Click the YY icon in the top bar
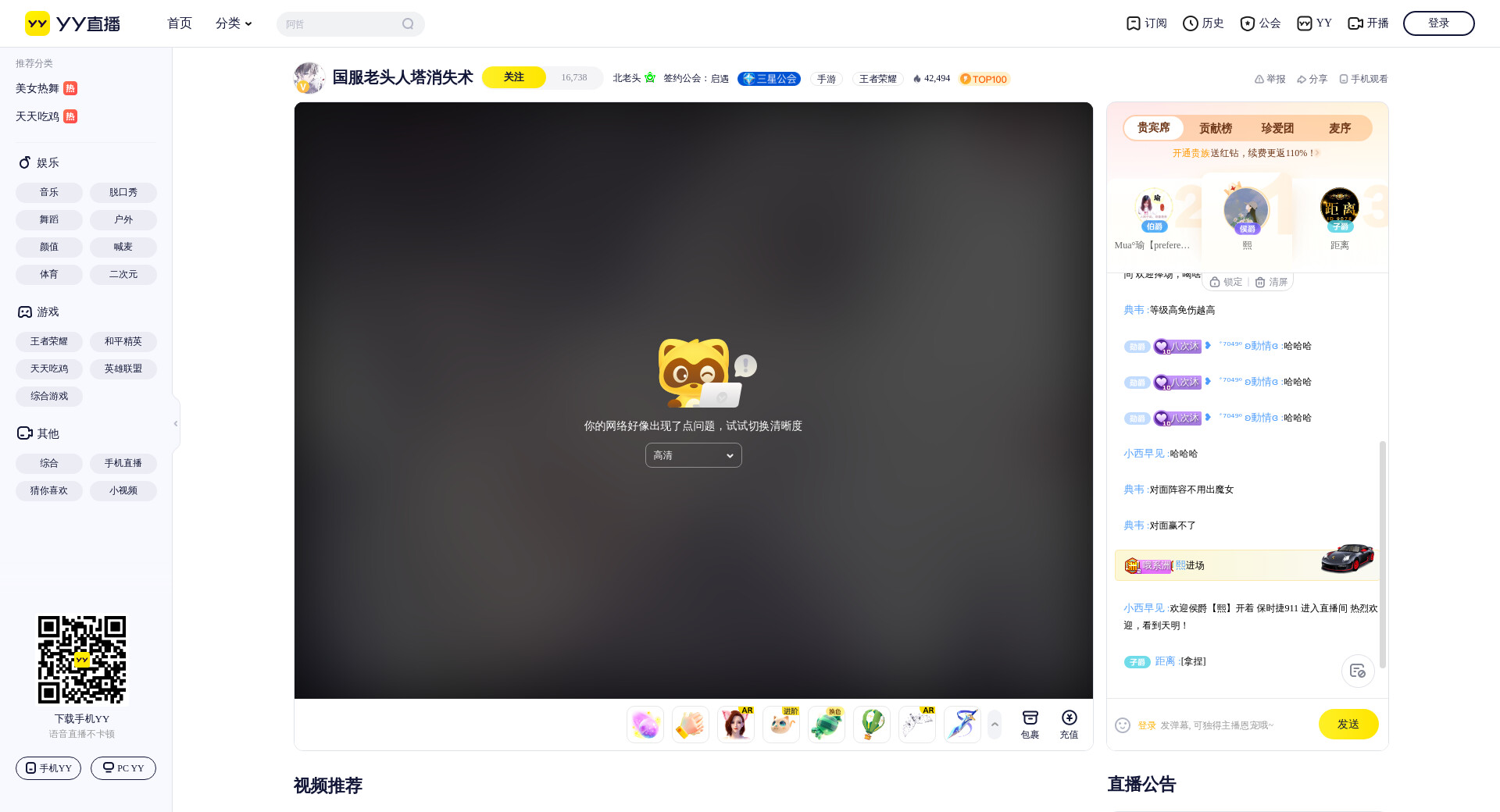Viewport: 1500px width, 812px height. pos(1314,23)
